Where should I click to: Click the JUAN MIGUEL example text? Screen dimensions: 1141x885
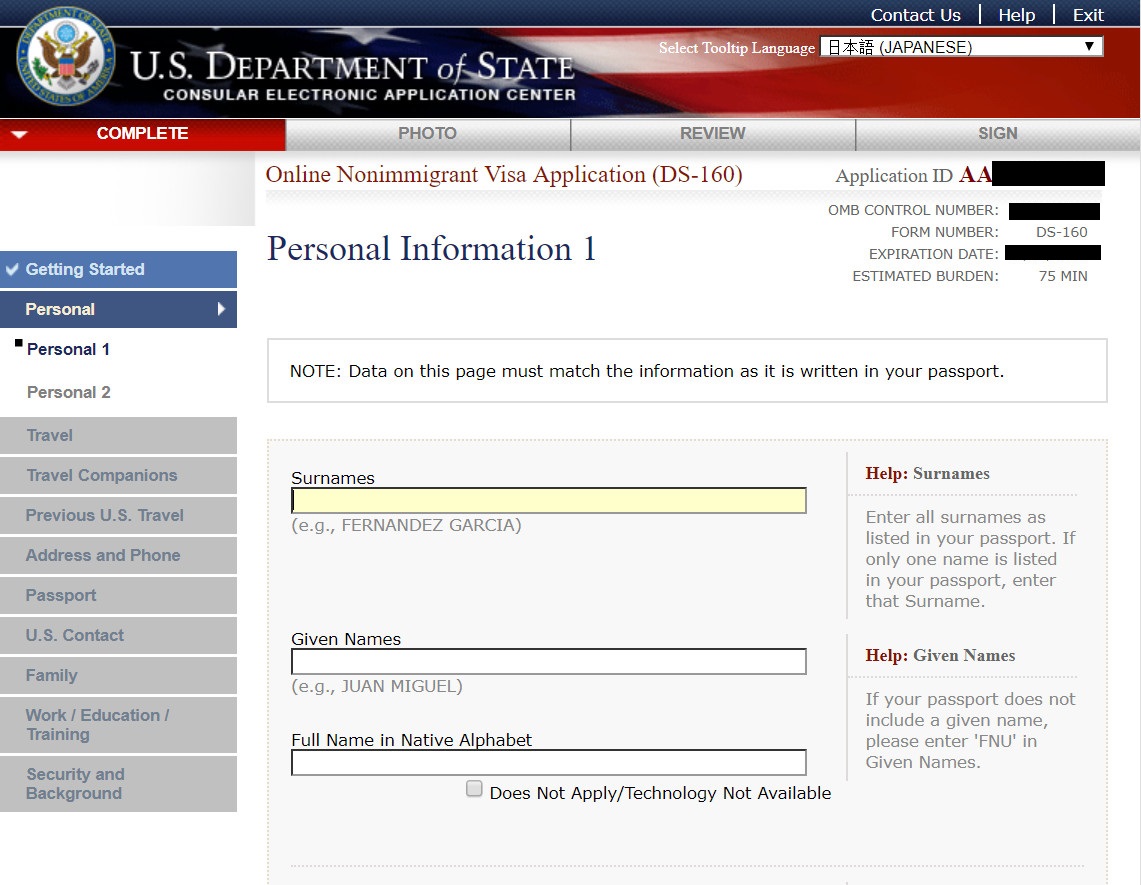point(377,686)
